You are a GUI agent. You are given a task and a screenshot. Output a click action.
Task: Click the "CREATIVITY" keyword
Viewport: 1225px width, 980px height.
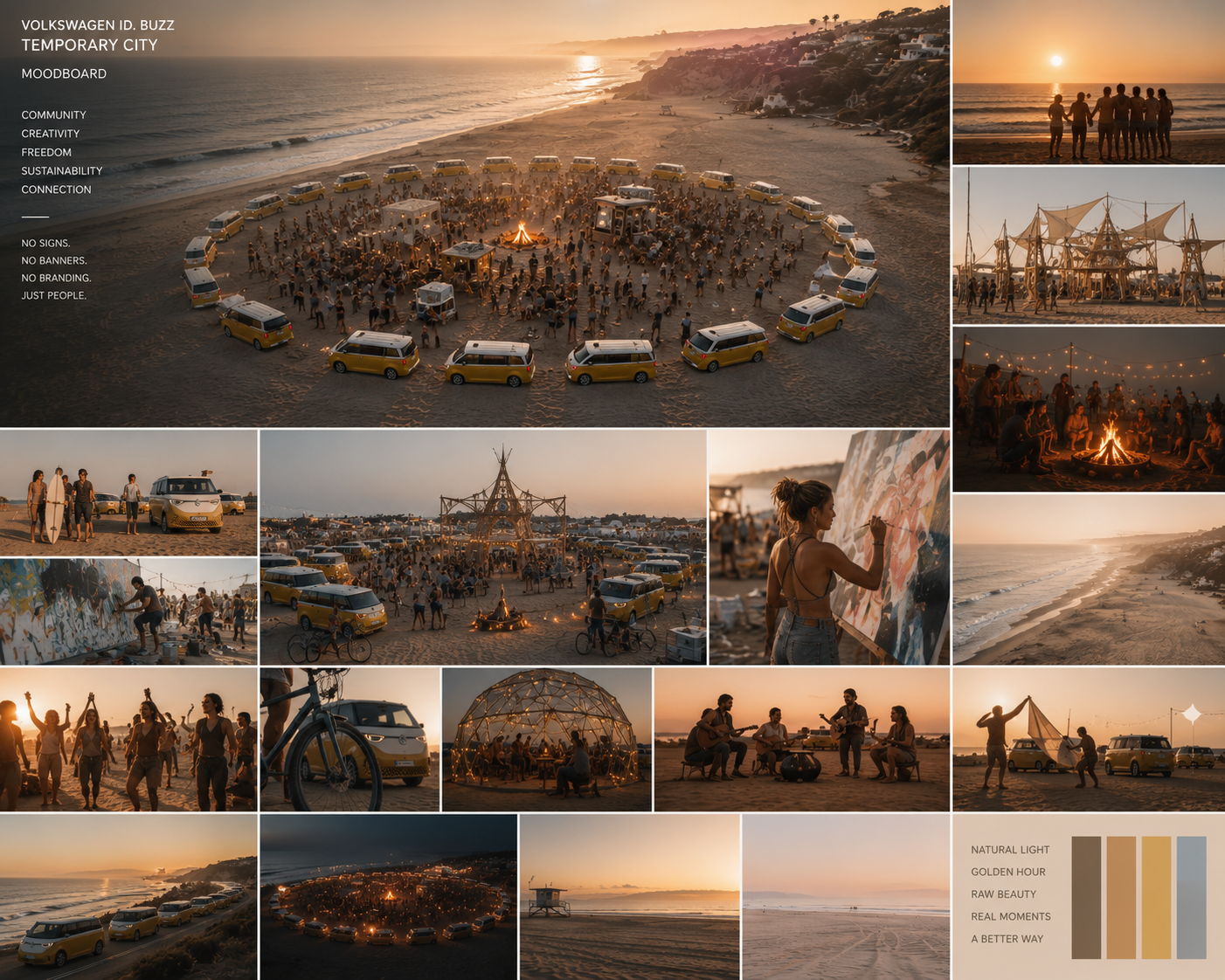click(x=51, y=134)
